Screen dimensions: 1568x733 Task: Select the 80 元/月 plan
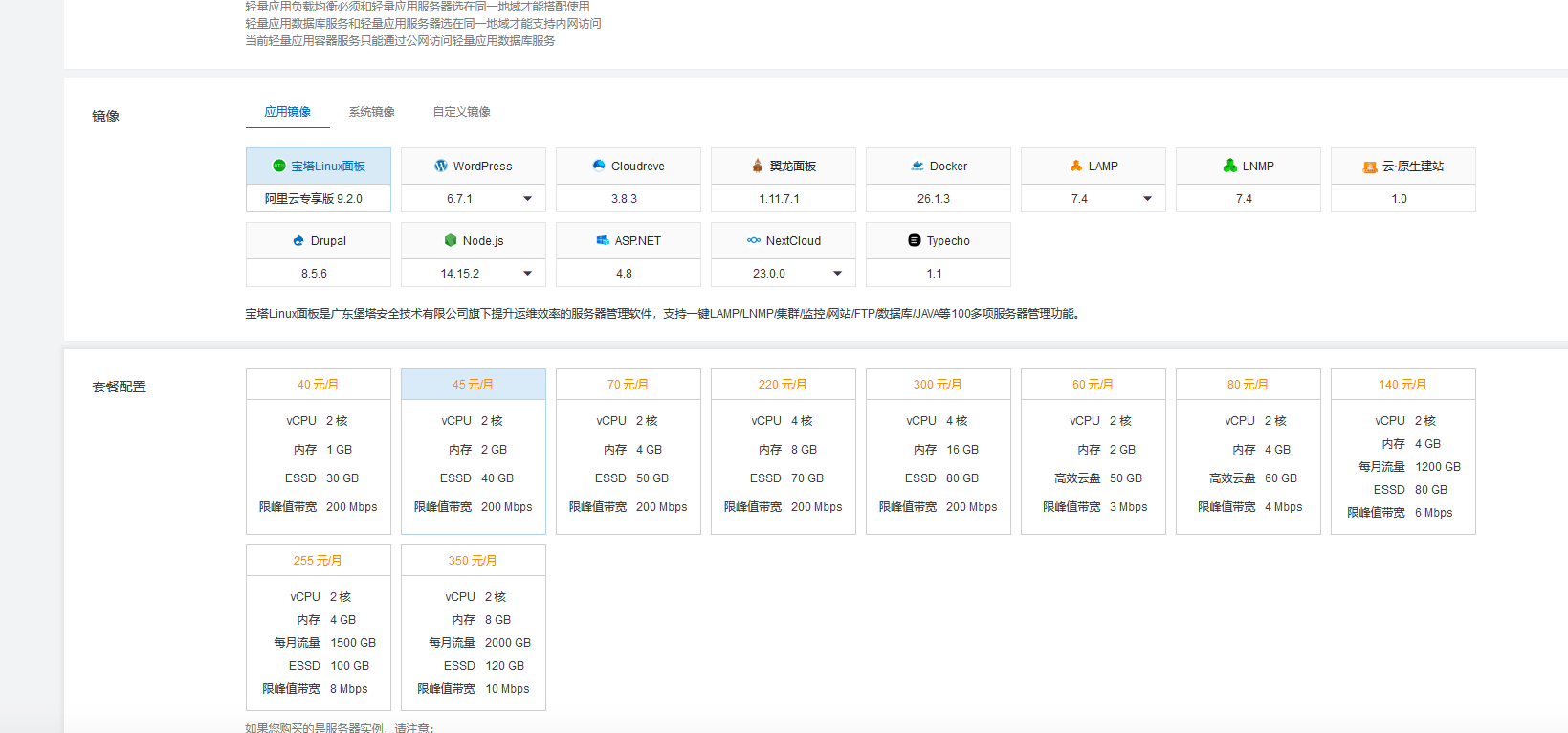[x=1248, y=452]
